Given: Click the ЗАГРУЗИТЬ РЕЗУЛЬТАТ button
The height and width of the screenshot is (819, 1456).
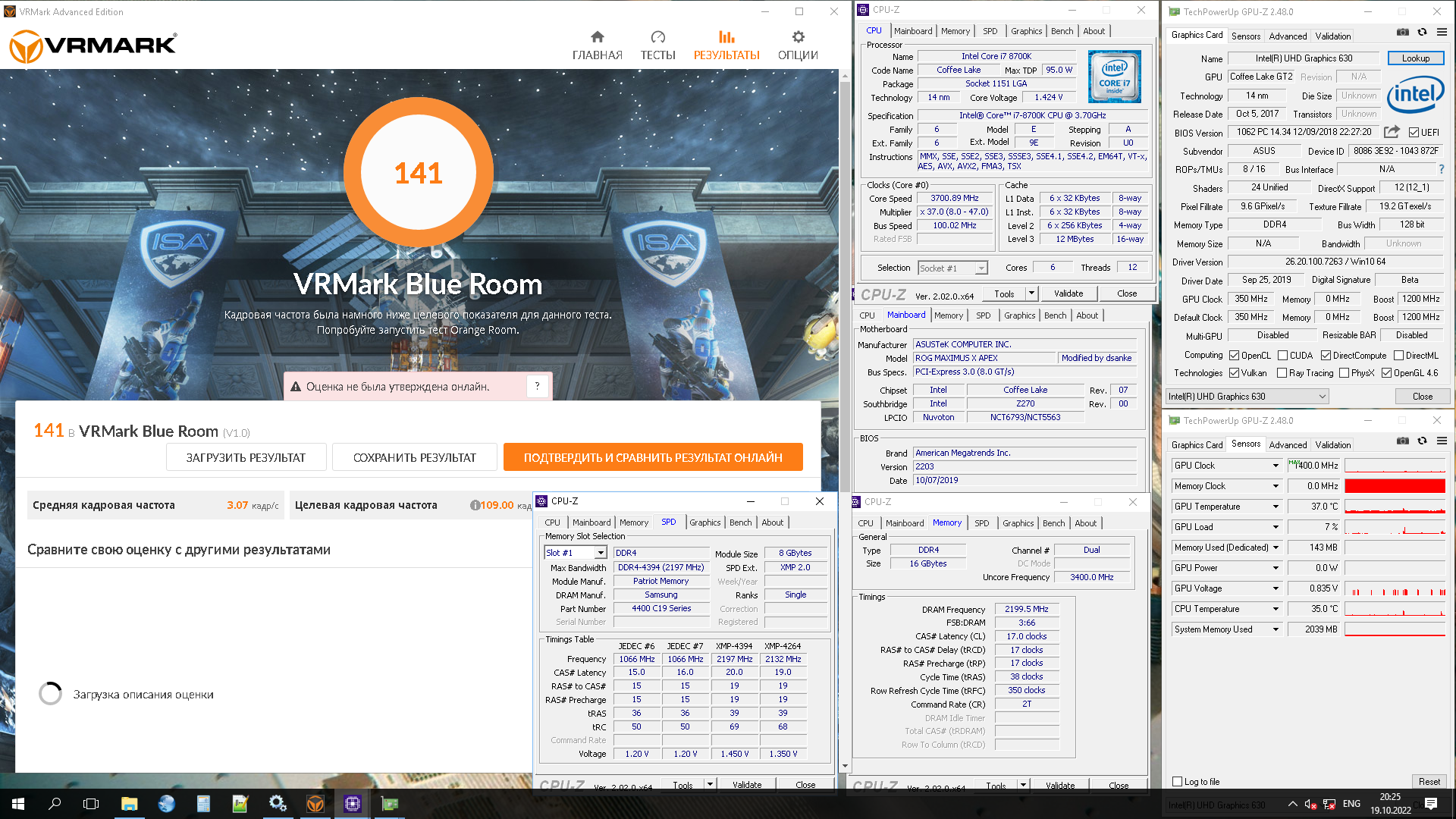Looking at the screenshot, I should click(246, 457).
